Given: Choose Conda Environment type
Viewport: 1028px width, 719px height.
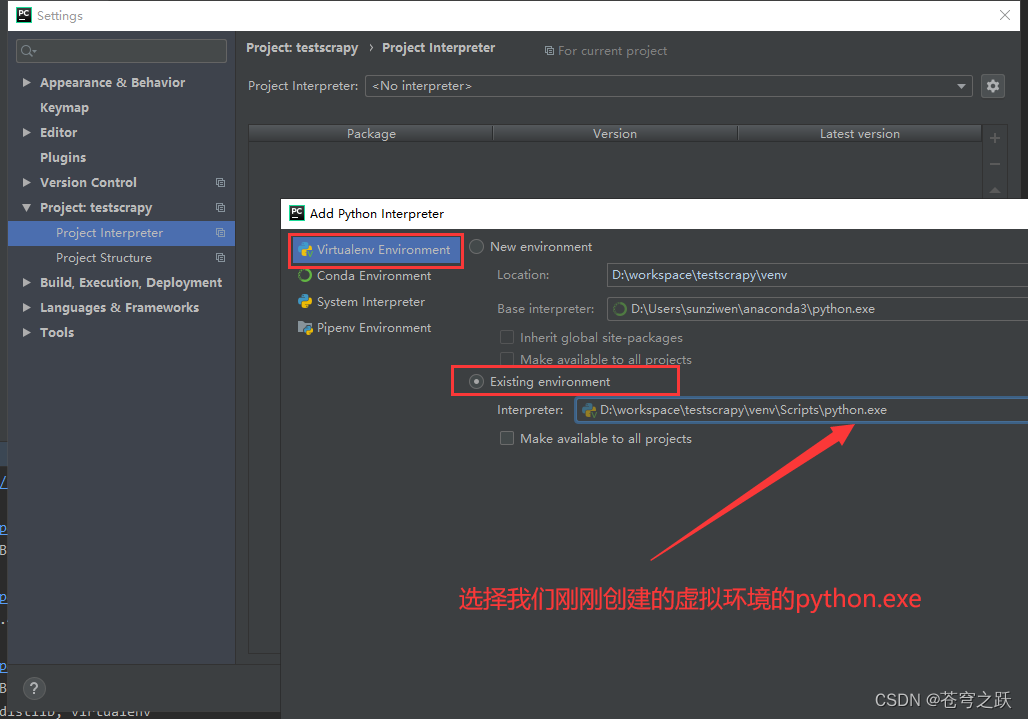Looking at the screenshot, I should click(374, 275).
